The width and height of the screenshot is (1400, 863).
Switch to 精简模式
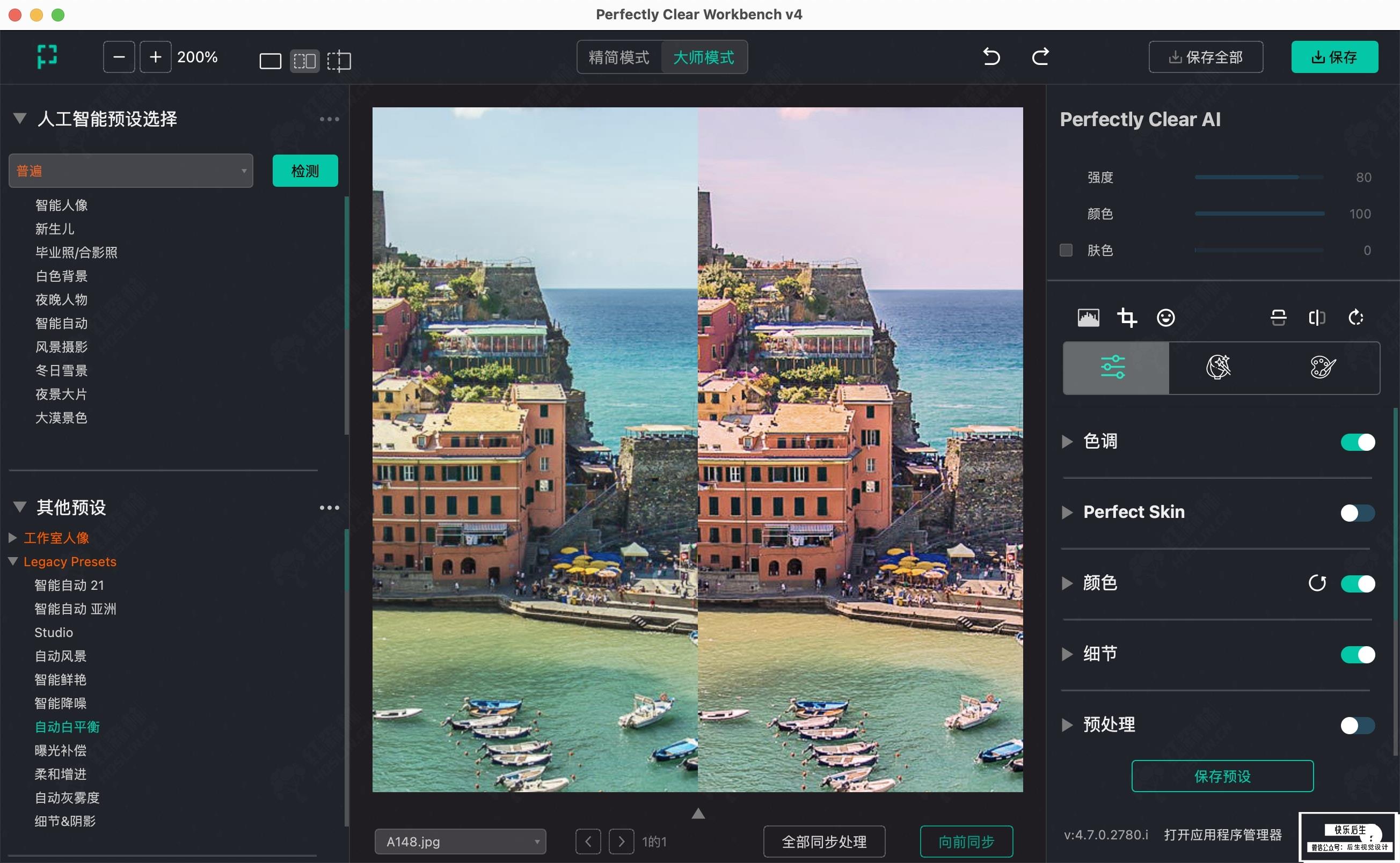click(x=618, y=57)
